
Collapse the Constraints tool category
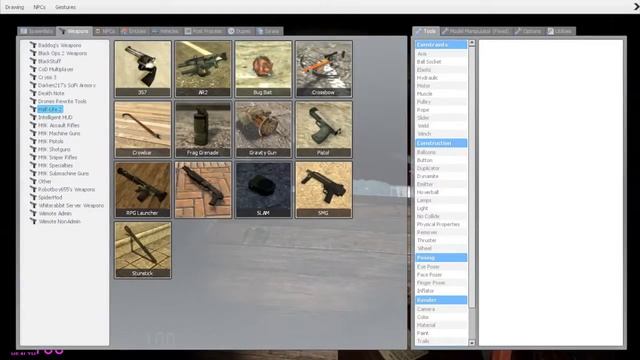point(441,44)
